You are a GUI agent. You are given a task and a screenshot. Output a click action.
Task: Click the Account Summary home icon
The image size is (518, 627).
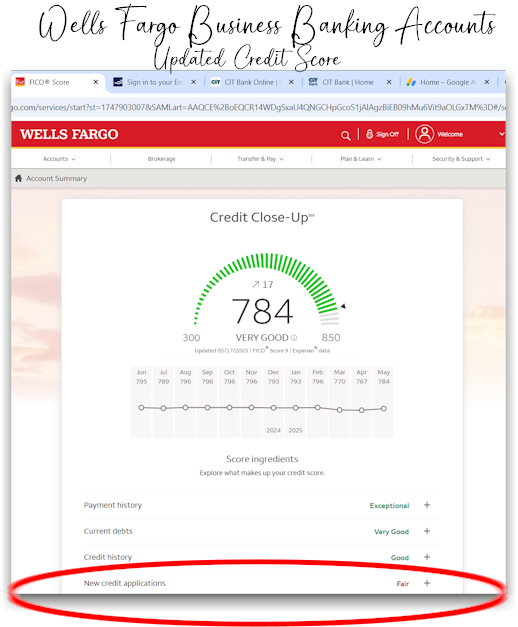pyautogui.click(x=18, y=178)
